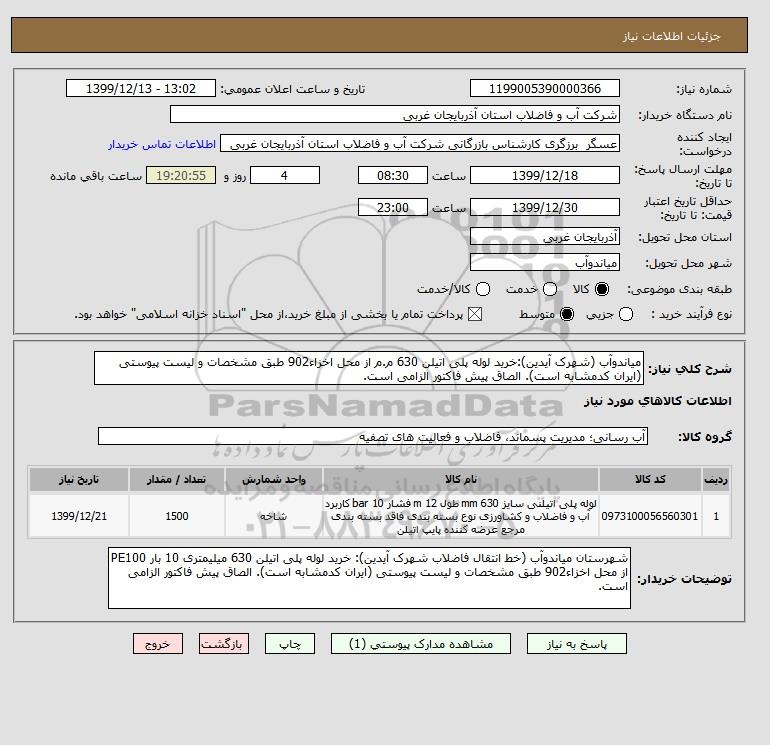Click the اطلاعات کالاهای مورد نیاز heading
The image size is (770, 745).
point(658,401)
